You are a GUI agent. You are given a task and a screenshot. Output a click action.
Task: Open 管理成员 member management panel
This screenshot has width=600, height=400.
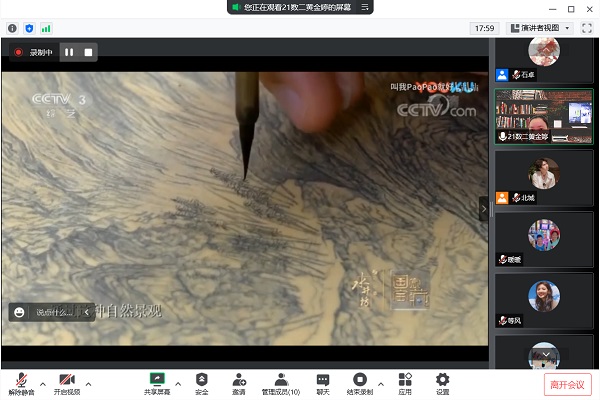point(281,382)
